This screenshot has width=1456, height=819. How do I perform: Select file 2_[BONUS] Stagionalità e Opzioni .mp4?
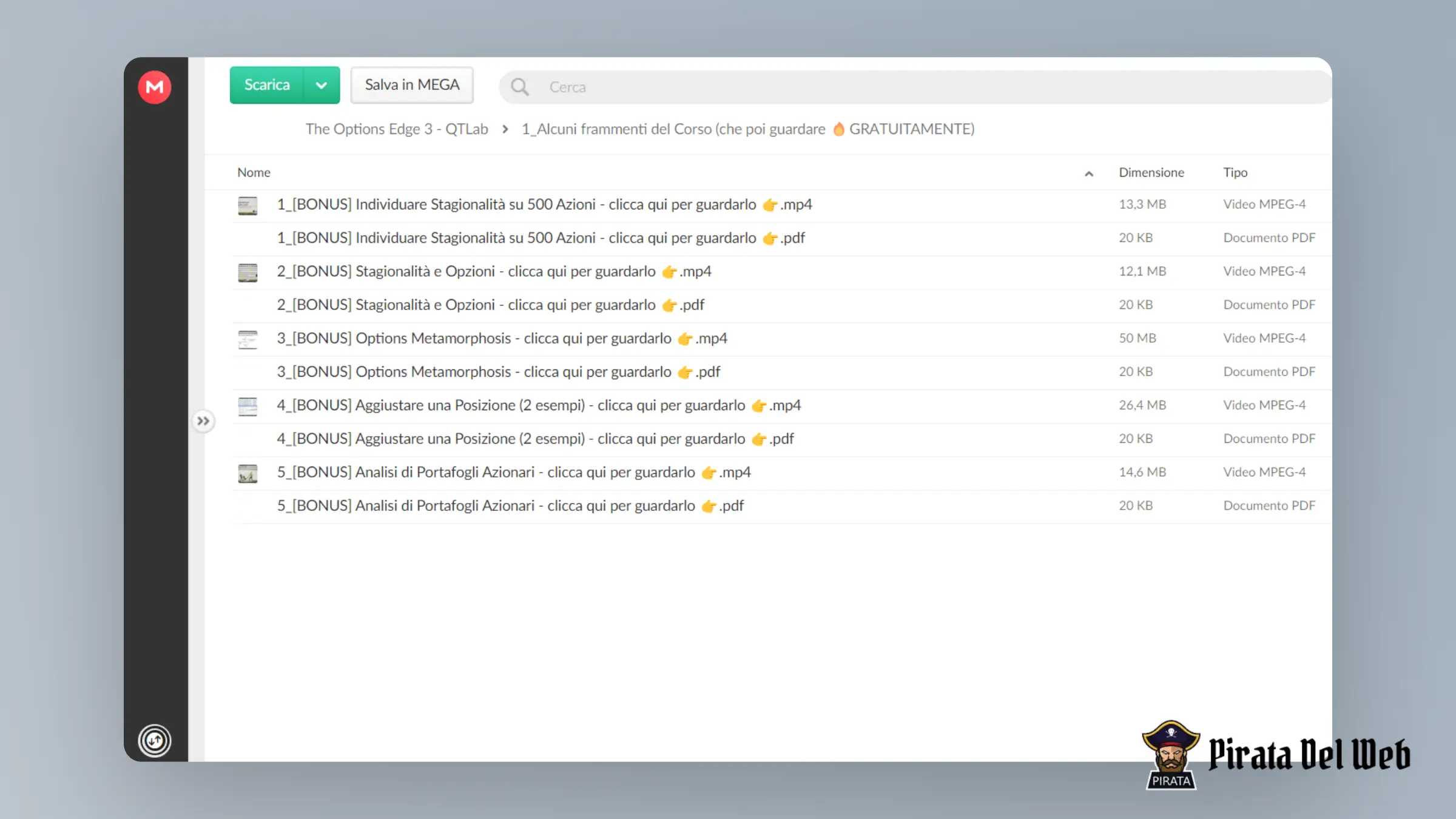tap(494, 271)
